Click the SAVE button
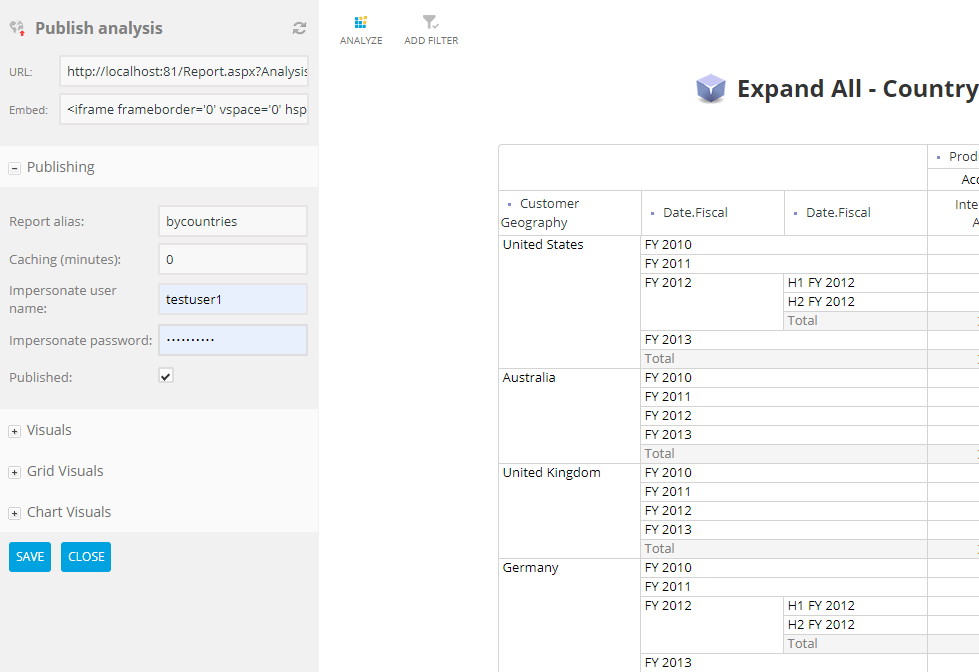Screen dimensions: 979x672 pyautogui.click(x=29, y=556)
